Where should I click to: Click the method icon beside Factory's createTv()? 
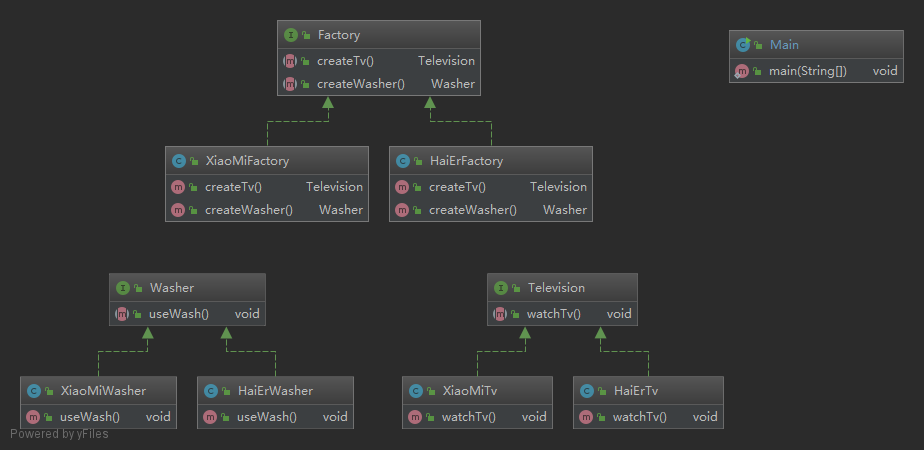[x=290, y=61]
